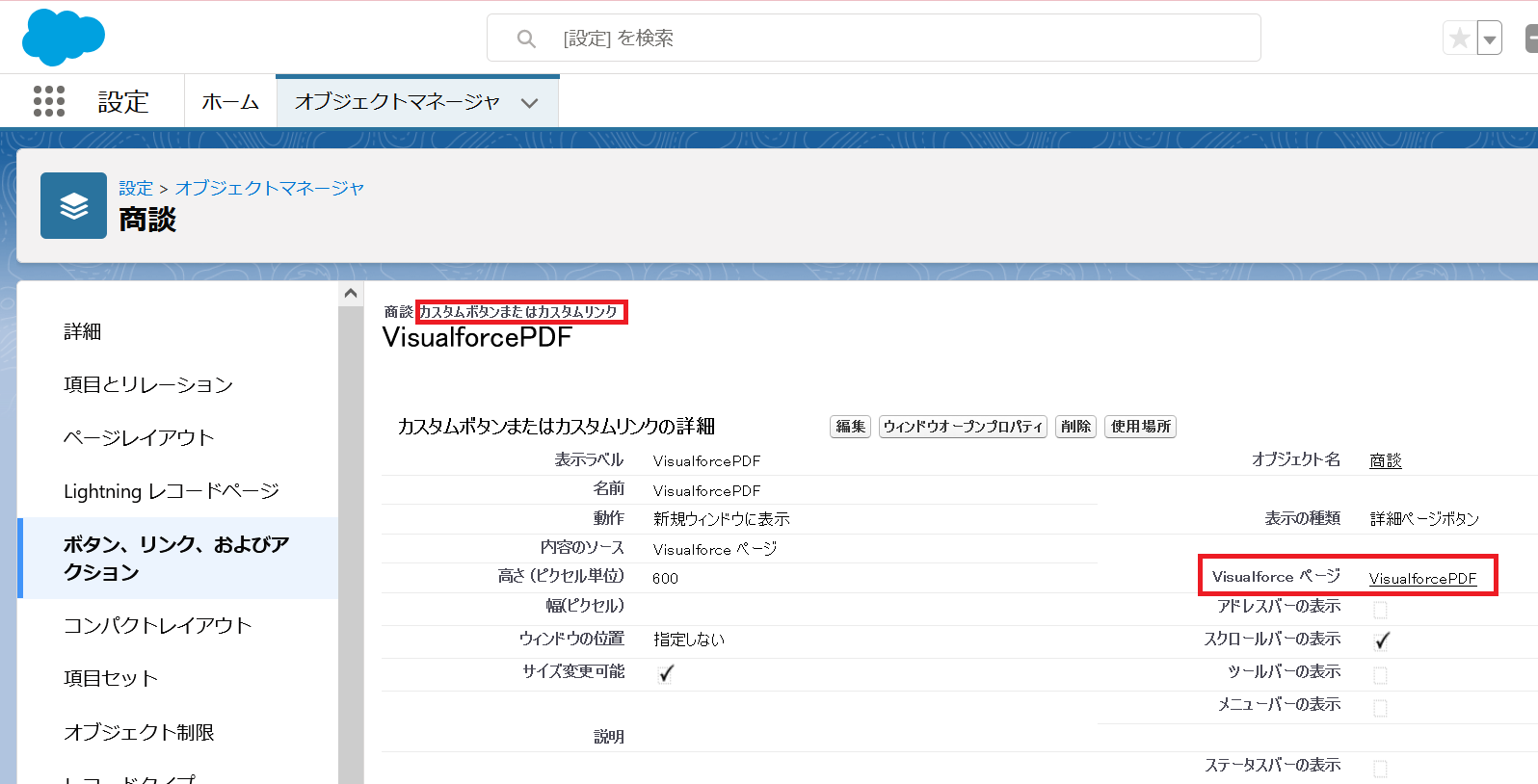This screenshot has width=1538, height=784.
Task: Click the 使用場所 button
Action: click(1140, 427)
